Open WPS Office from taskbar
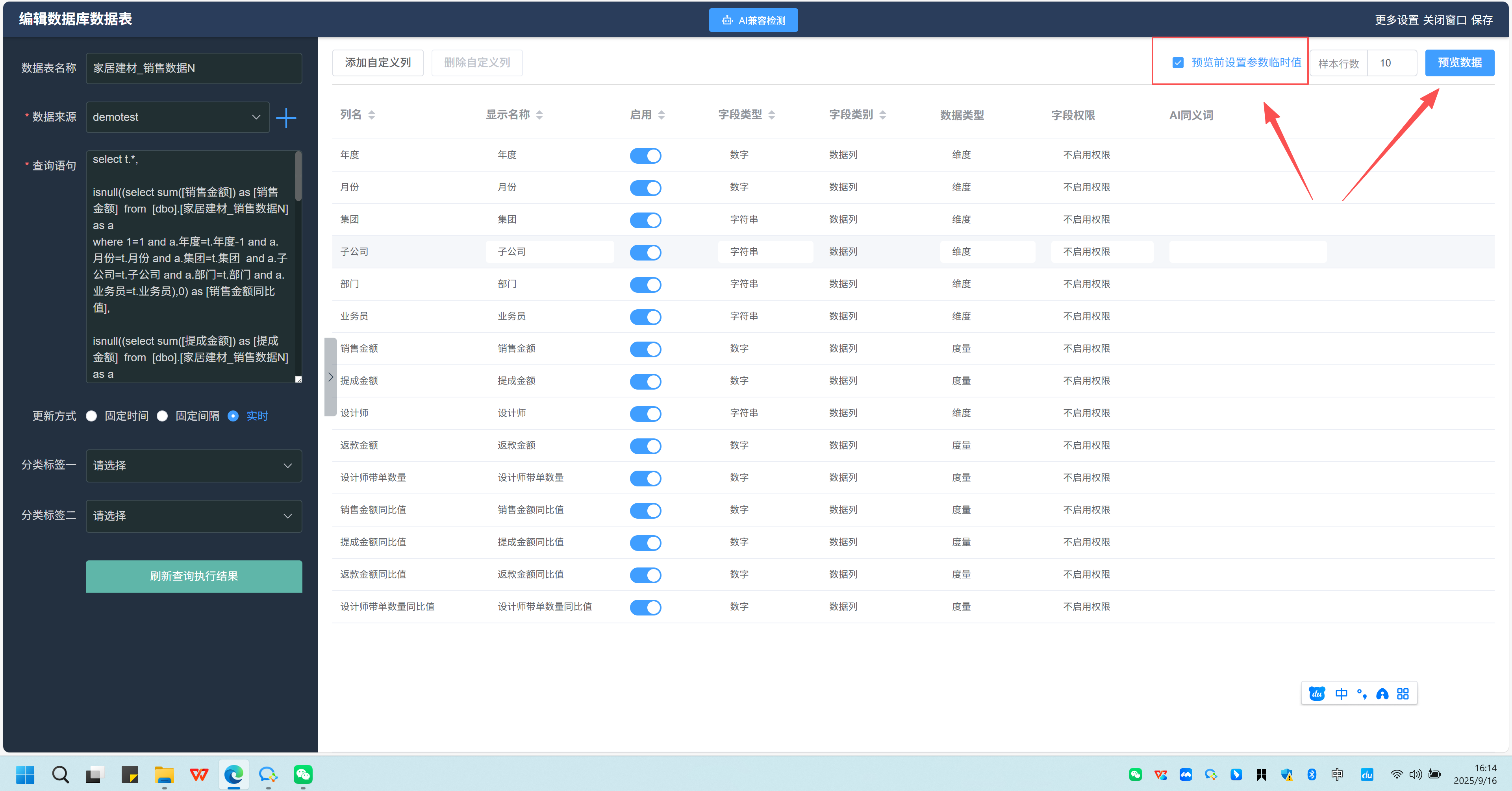The width and height of the screenshot is (1512, 791). pos(199,774)
